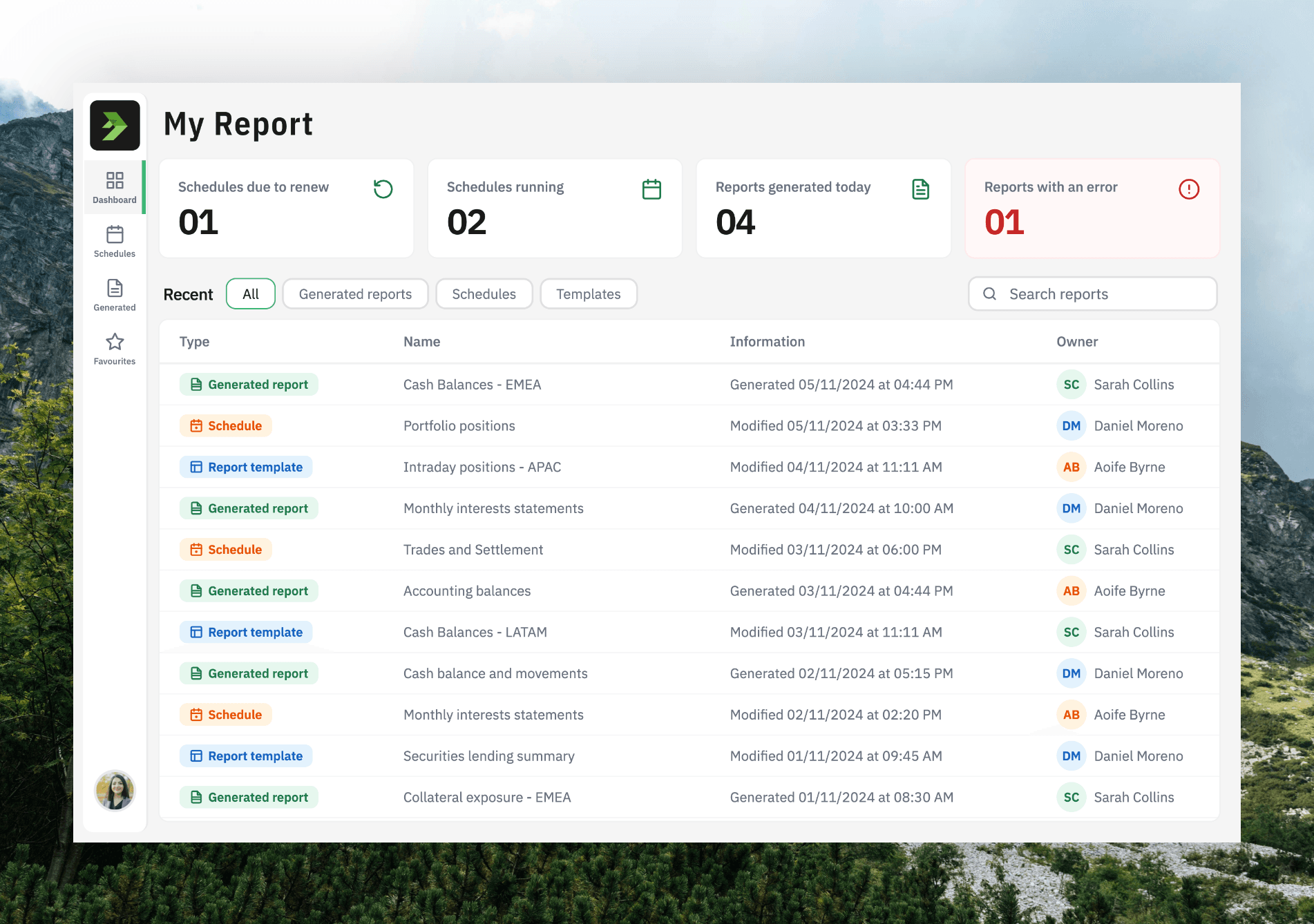Select the Schedules filter tab
The height and width of the screenshot is (924, 1314).
point(484,293)
